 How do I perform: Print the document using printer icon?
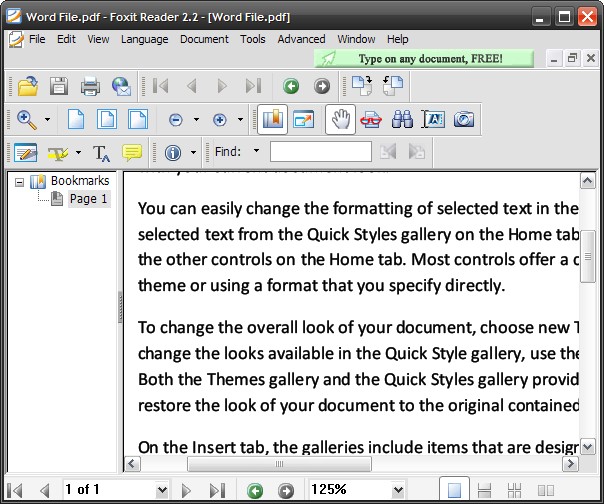pos(90,86)
